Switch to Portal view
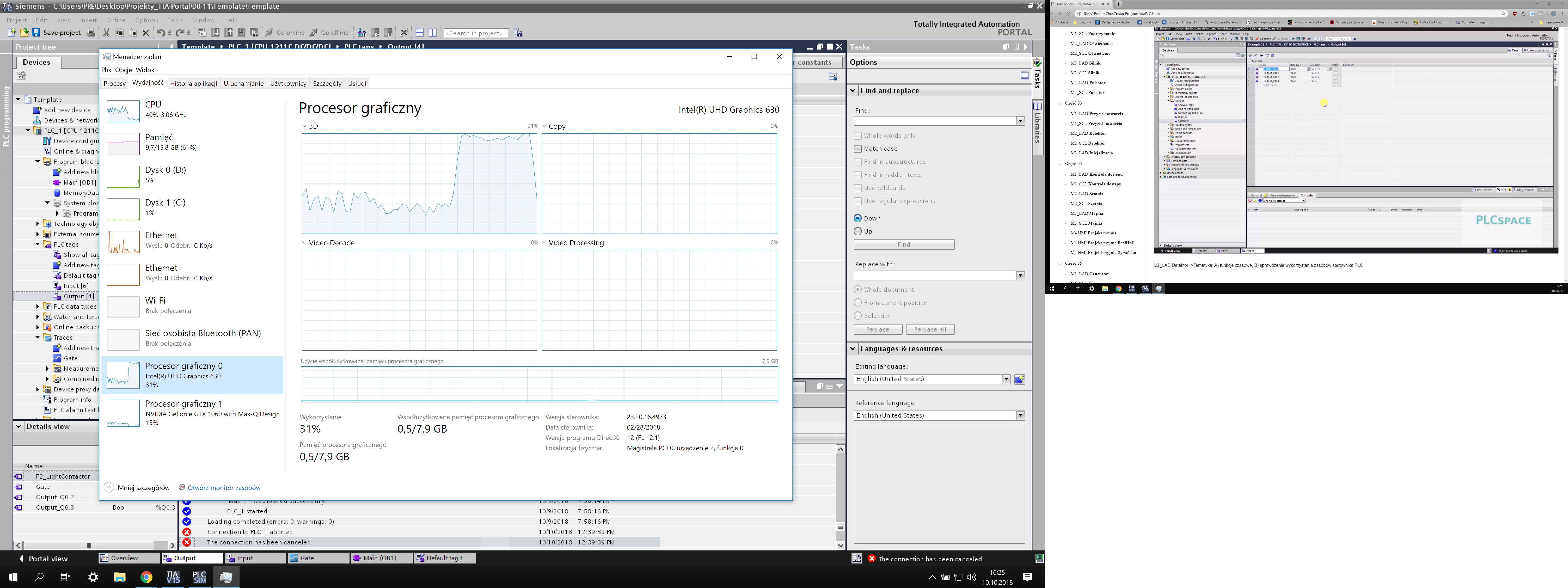 click(43, 559)
